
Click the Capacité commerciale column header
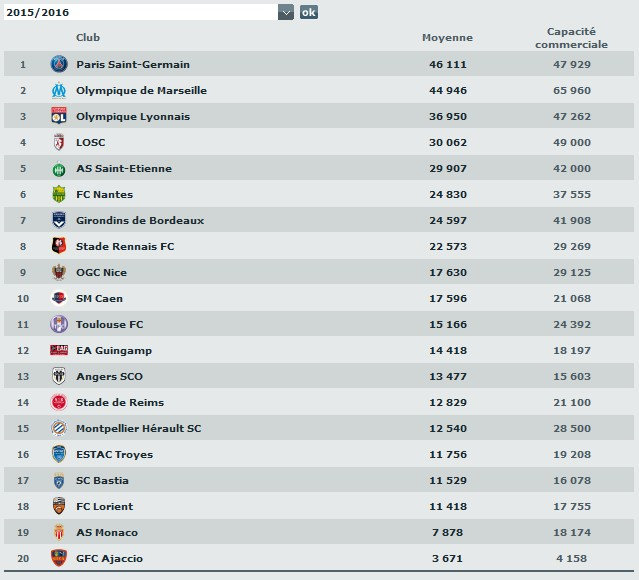(571, 38)
